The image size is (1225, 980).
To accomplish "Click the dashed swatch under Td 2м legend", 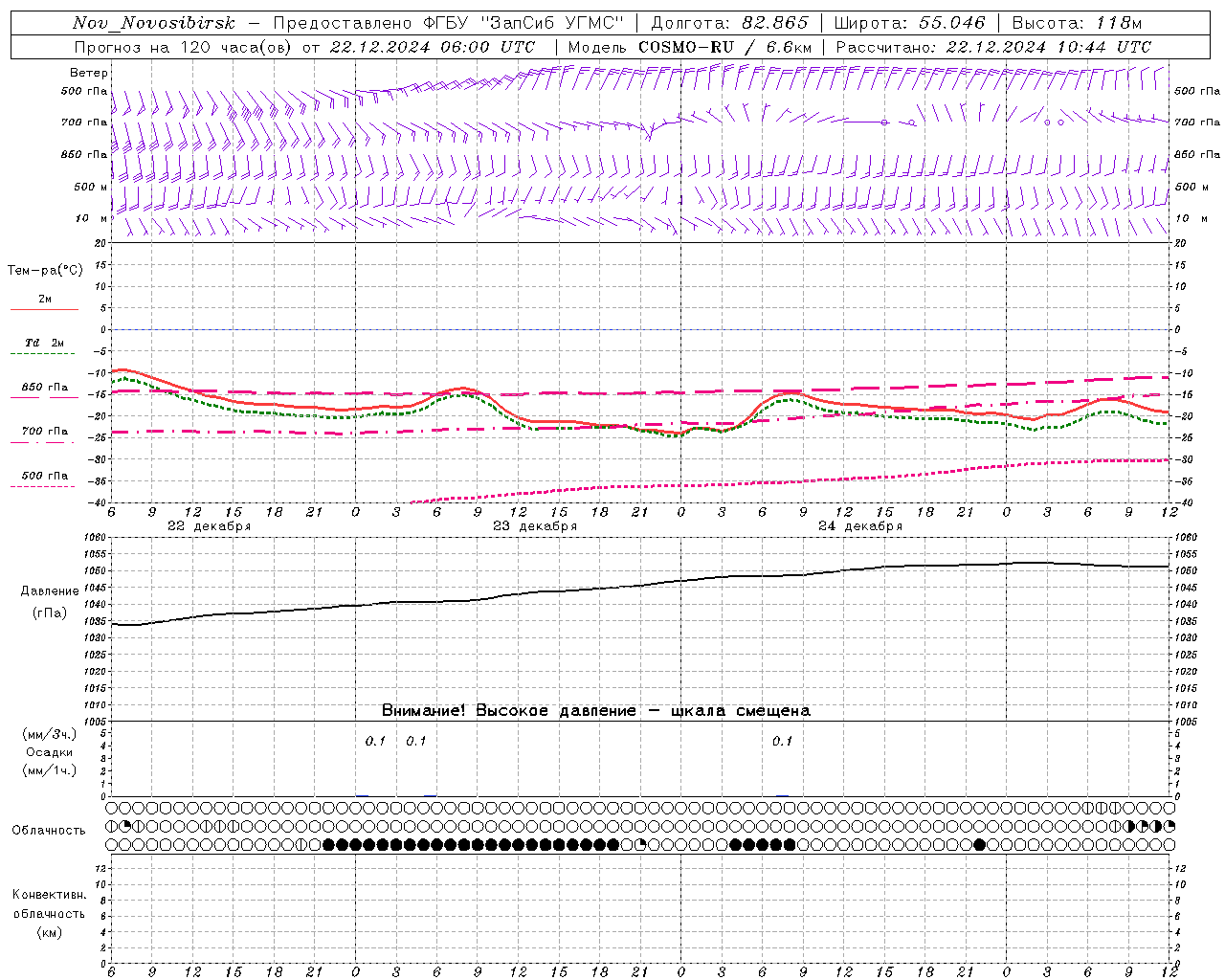I will [x=43, y=354].
